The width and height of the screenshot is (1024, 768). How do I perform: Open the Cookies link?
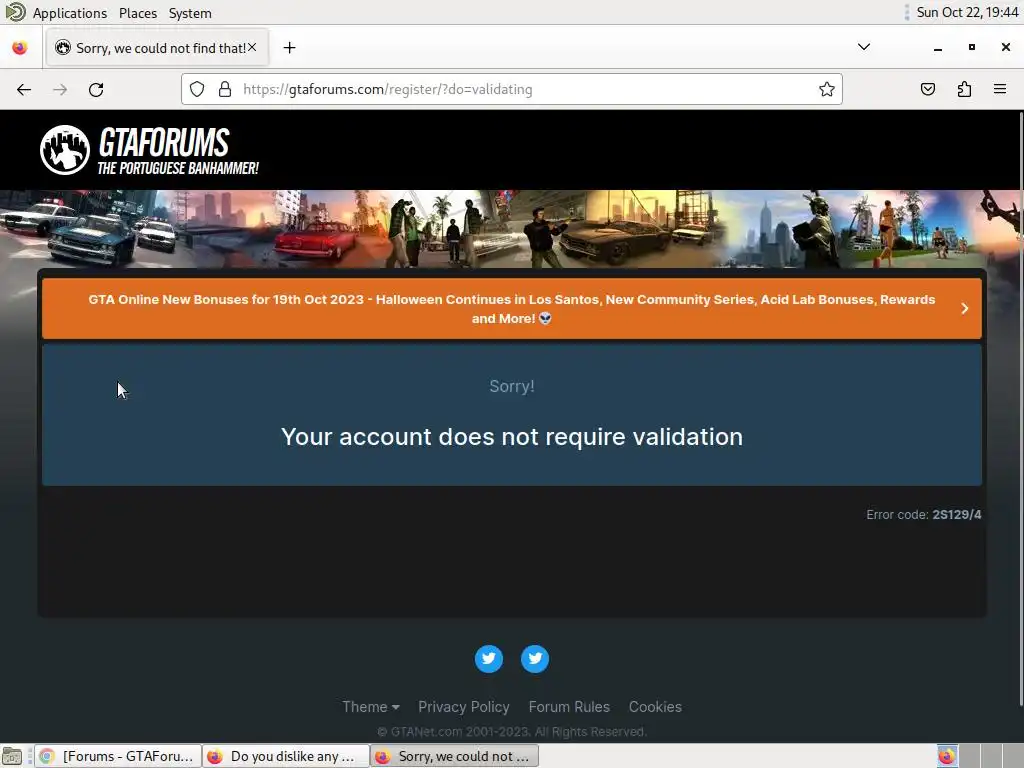655,707
